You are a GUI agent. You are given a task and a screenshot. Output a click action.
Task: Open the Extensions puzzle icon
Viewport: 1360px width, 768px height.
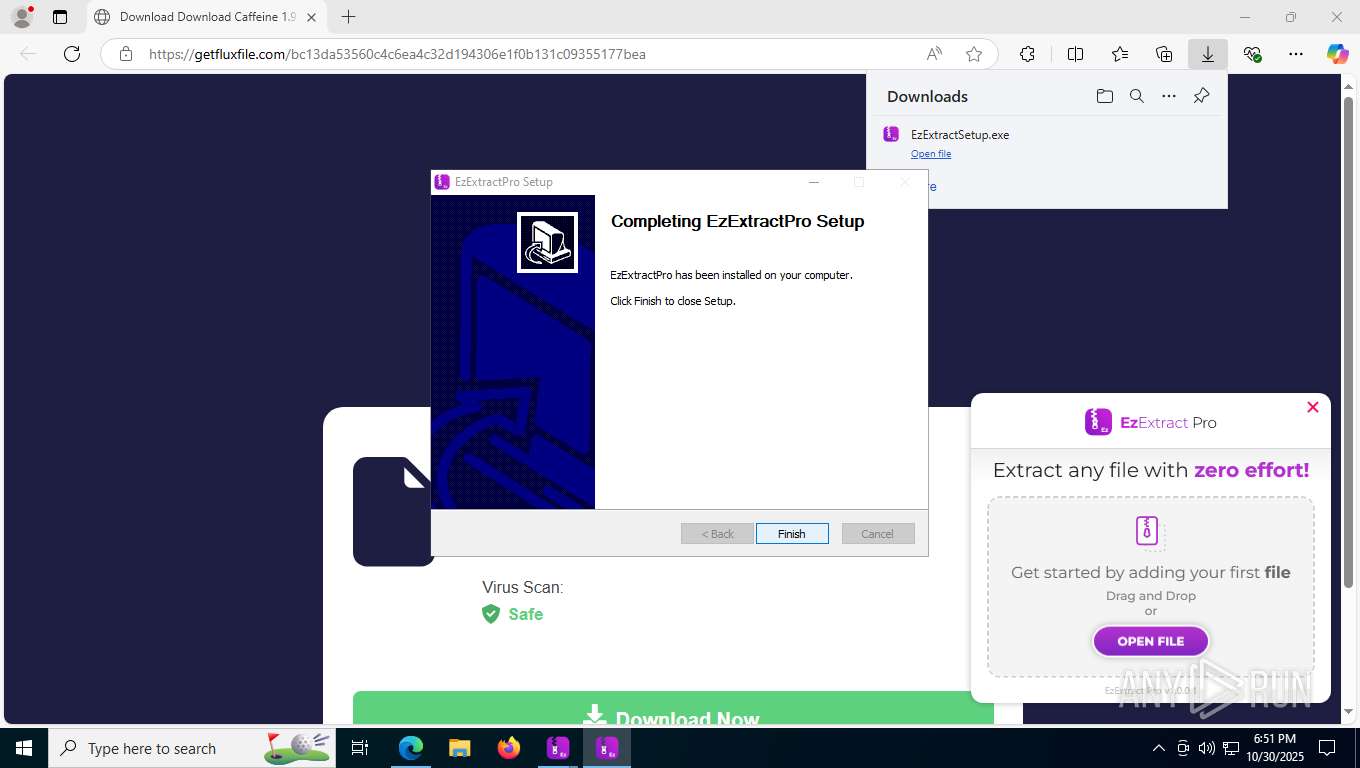coord(1027,54)
